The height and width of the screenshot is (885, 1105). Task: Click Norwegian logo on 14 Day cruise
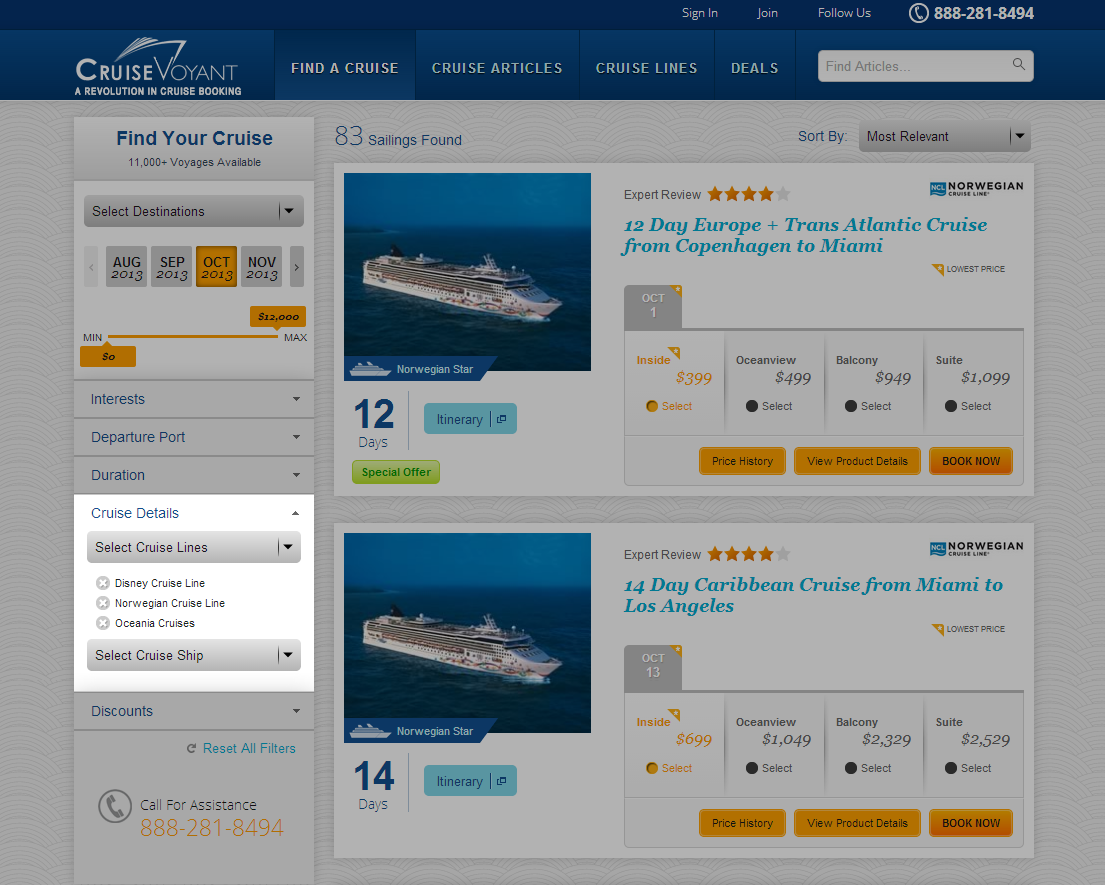tap(976, 548)
